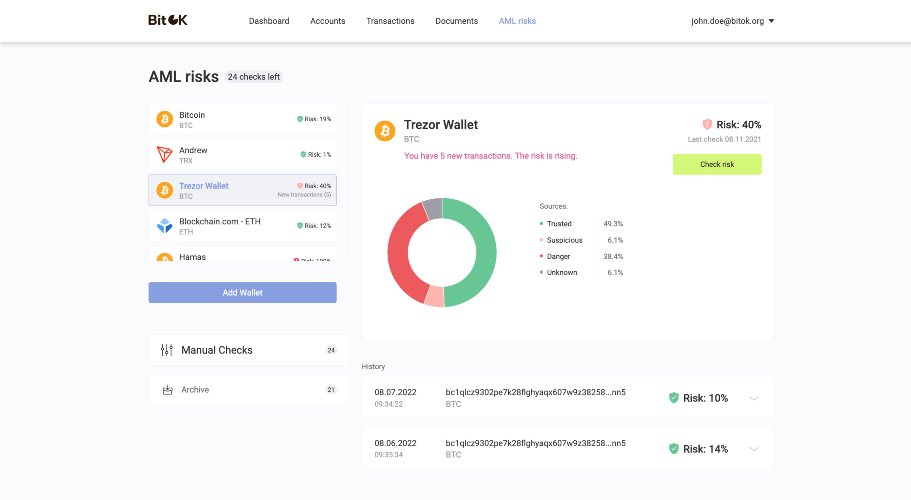Image resolution: width=911 pixels, height=500 pixels.
Task: Click the 38.4% Danger value
Action: click(613, 256)
